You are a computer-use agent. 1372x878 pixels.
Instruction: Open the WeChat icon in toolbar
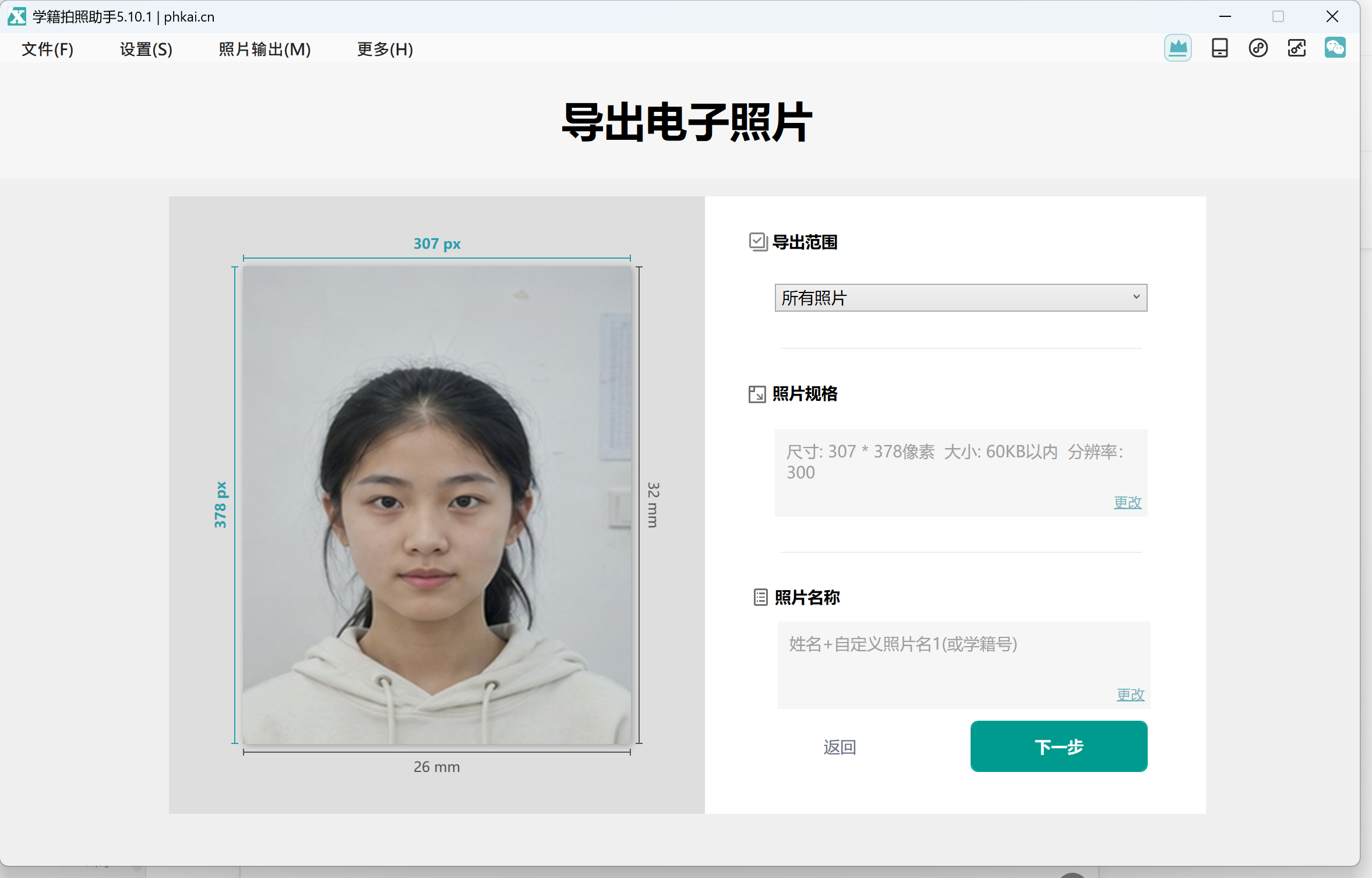1335,48
